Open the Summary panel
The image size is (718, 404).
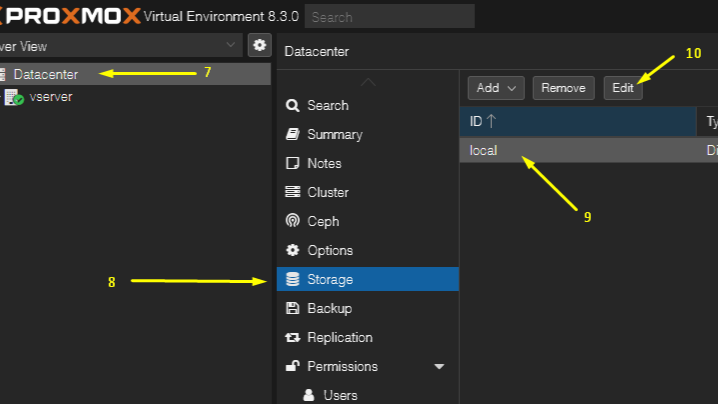(368, 134)
